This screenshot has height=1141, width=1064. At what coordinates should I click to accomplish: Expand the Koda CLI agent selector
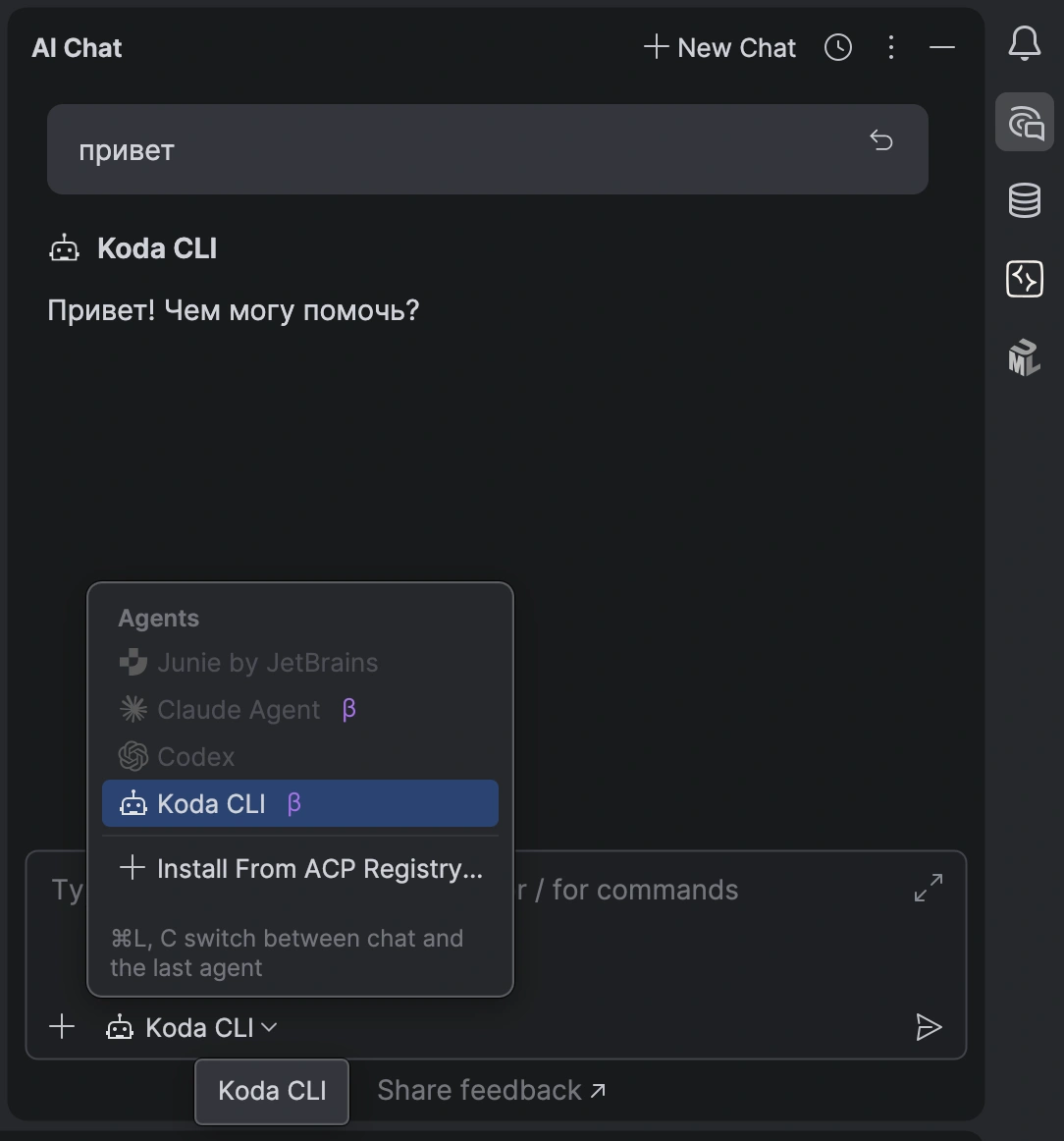pos(192,1027)
